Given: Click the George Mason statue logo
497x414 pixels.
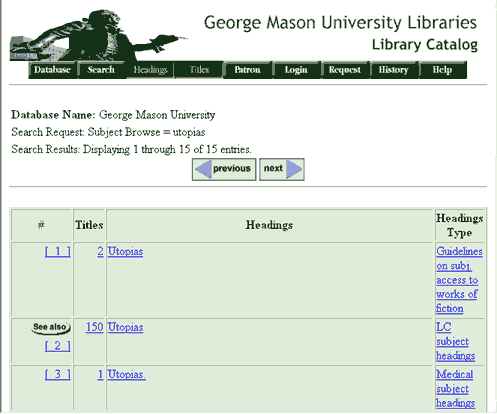Looking at the screenshot, I should (x=98, y=36).
